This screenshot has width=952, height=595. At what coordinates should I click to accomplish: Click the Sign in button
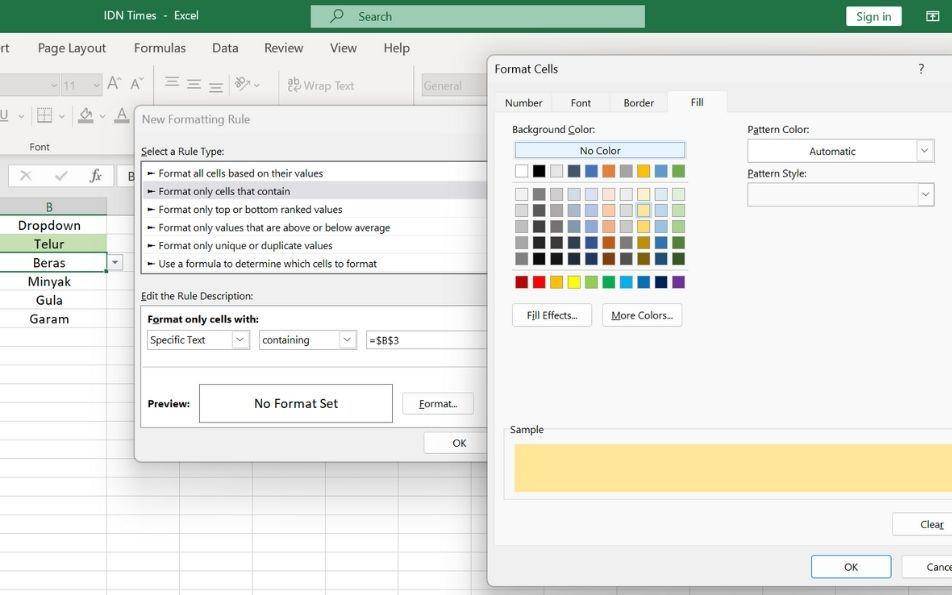(874, 16)
